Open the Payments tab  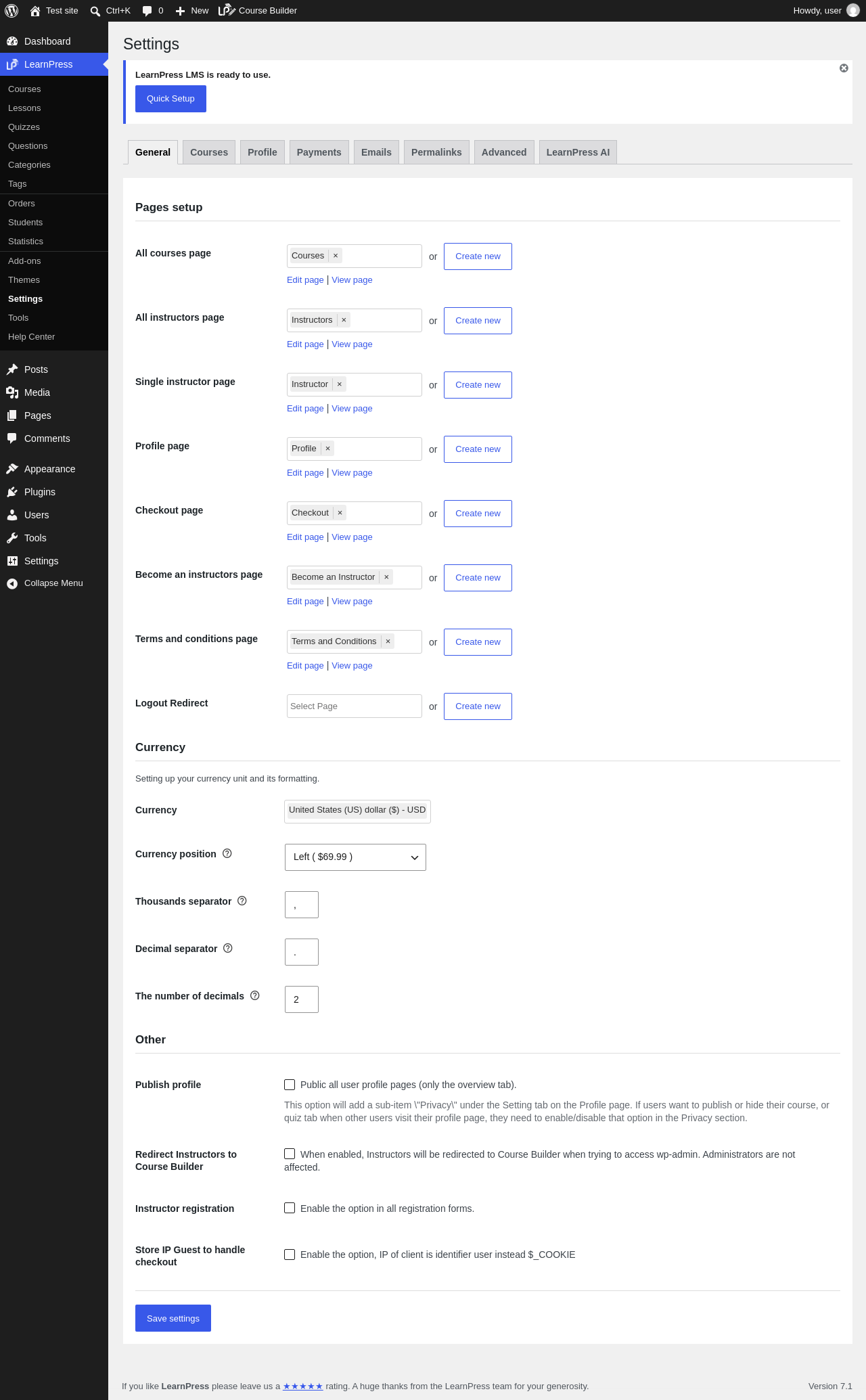(319, 152)
